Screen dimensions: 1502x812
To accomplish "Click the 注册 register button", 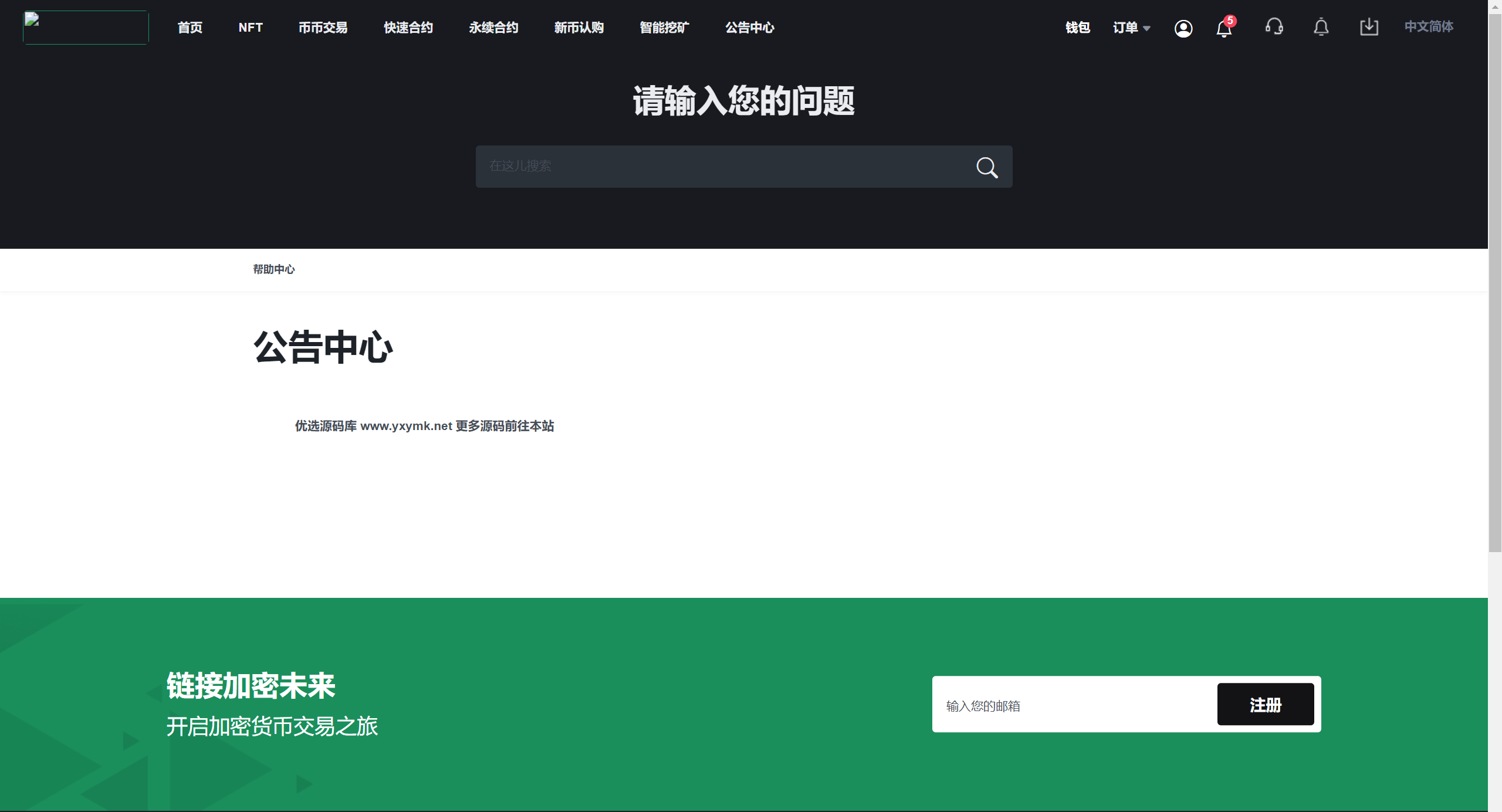I will [x=1266, y=704].
